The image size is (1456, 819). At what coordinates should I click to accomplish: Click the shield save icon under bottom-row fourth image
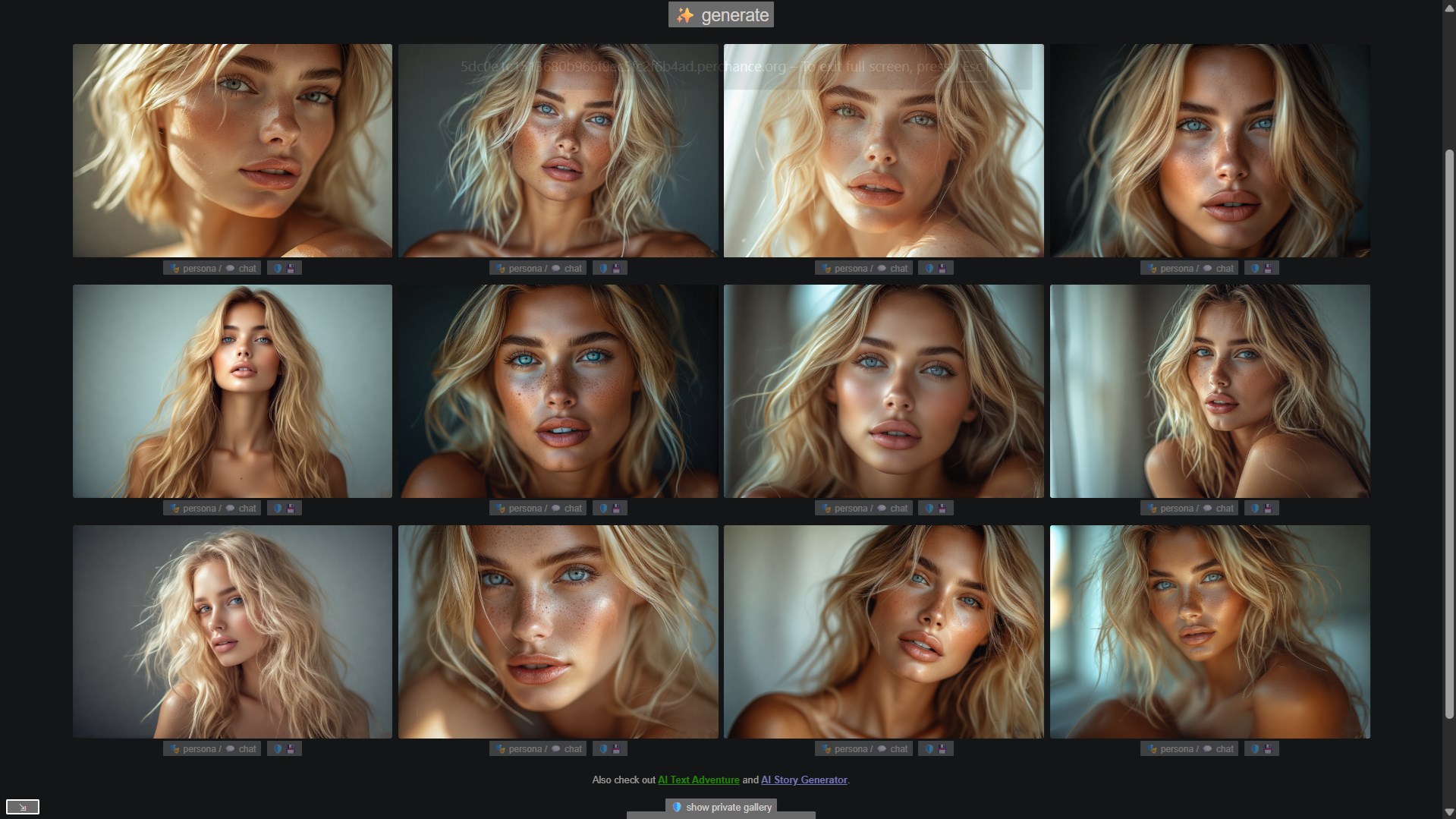tap(1261, 749)
